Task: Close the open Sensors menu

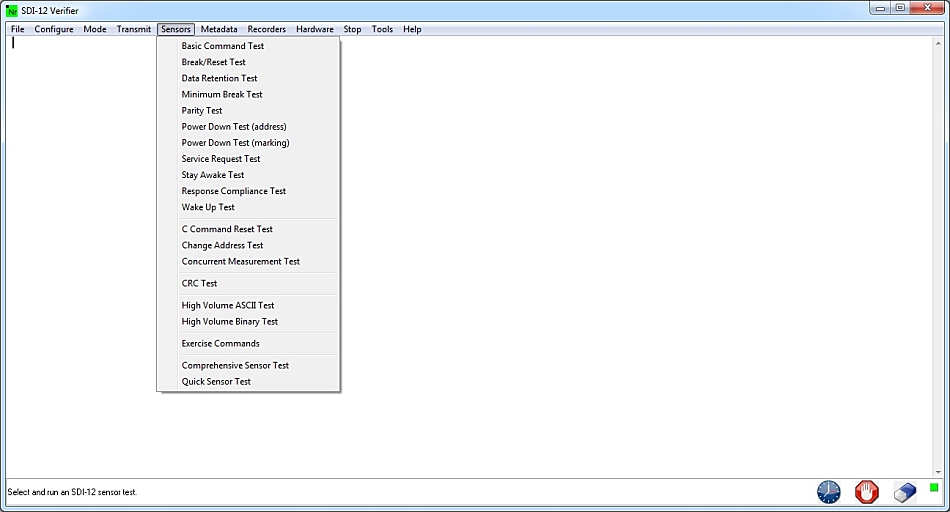Action: click(176, 29)
